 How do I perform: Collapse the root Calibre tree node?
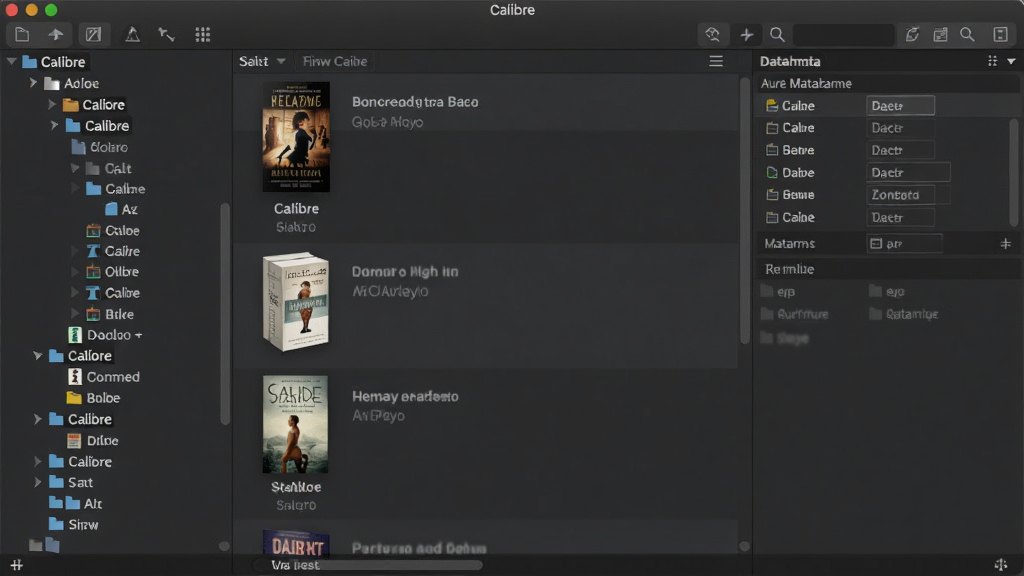pos(12,61)
